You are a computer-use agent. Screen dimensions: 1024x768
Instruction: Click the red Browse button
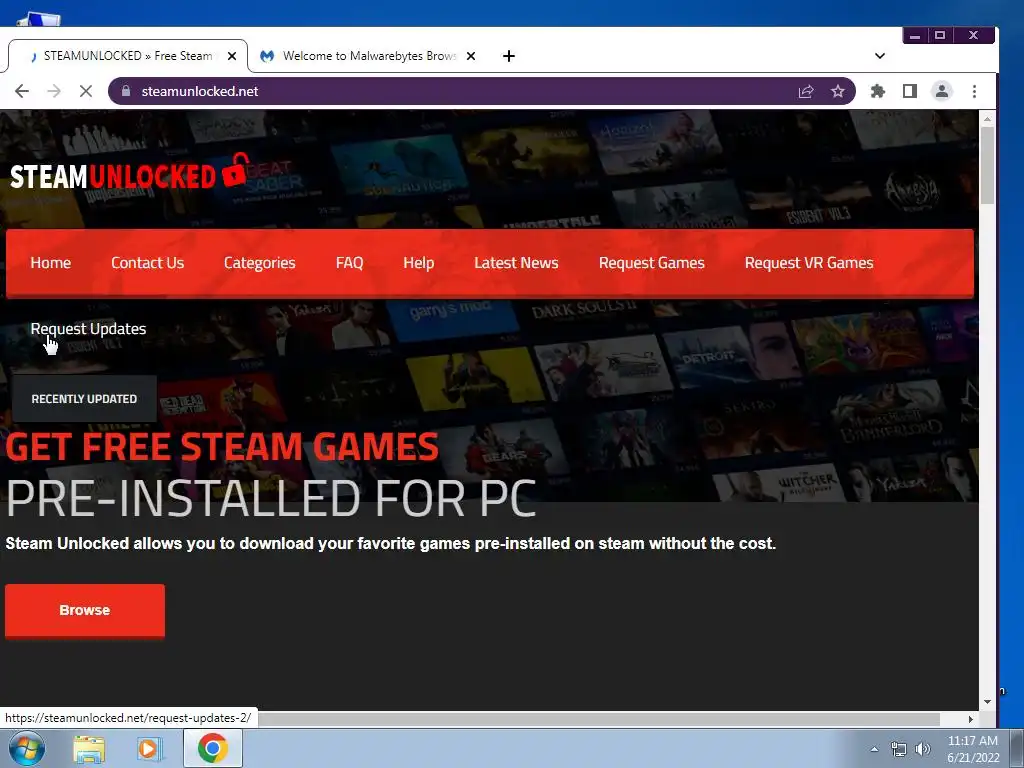tap(85, 610)
